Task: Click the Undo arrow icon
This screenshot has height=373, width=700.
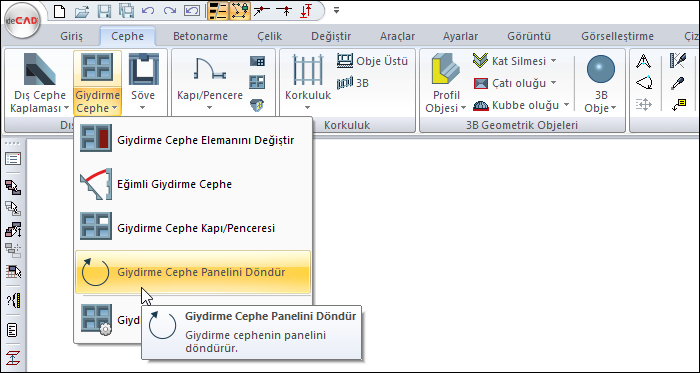Action: click(x=148, y=11)
